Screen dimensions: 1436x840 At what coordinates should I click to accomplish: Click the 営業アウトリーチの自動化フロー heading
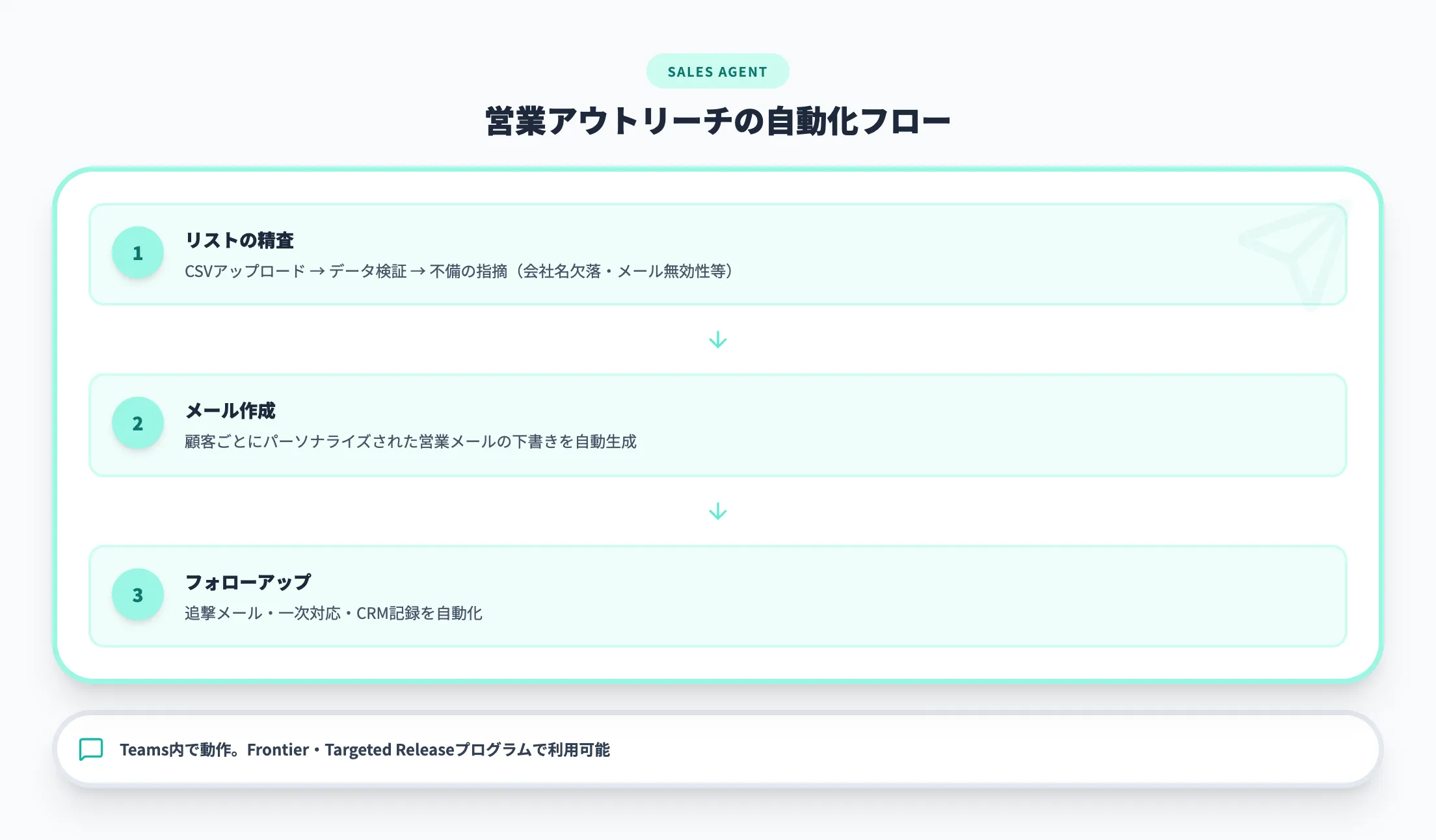coord(717,122)
